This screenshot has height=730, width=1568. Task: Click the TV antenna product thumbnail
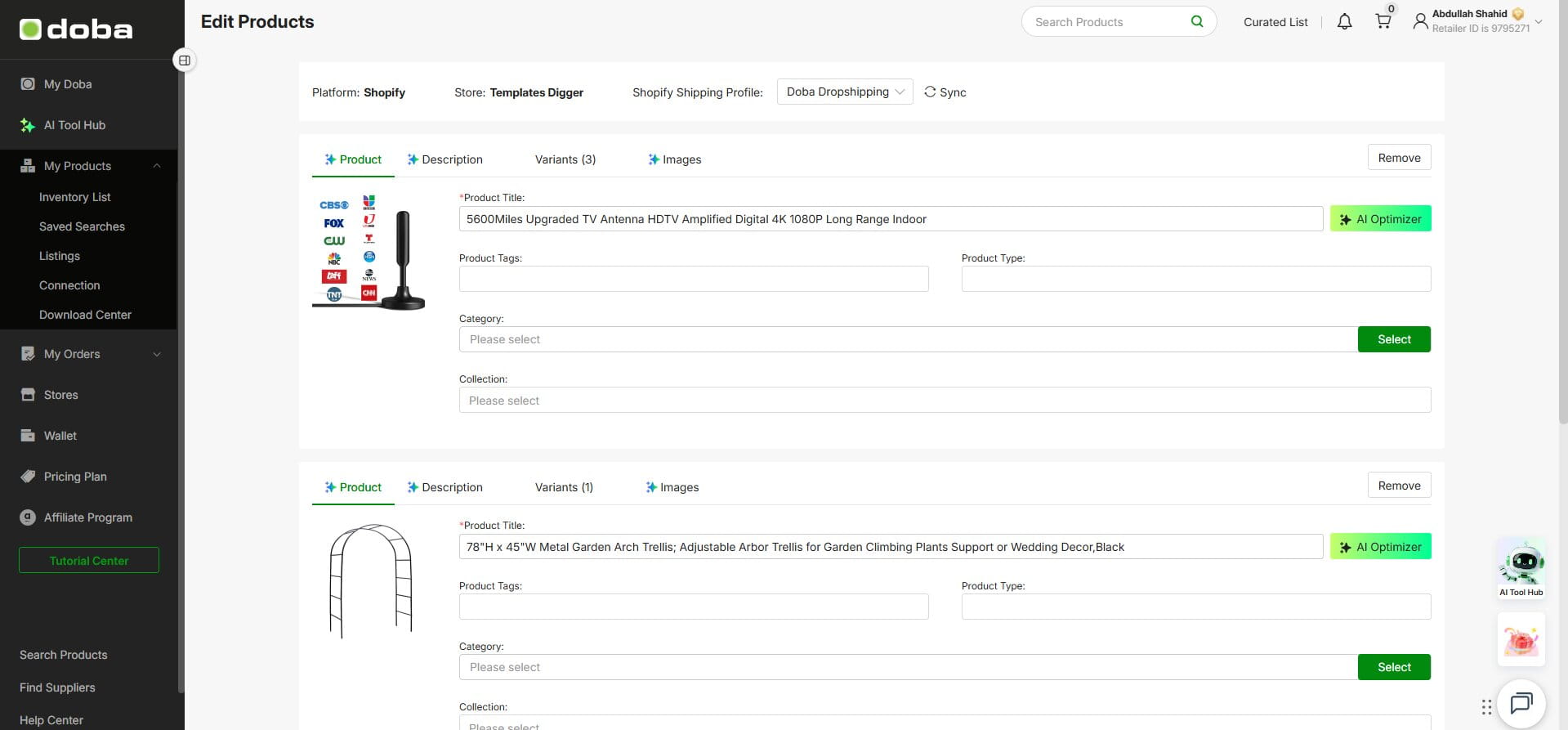[x=369, y=252]
